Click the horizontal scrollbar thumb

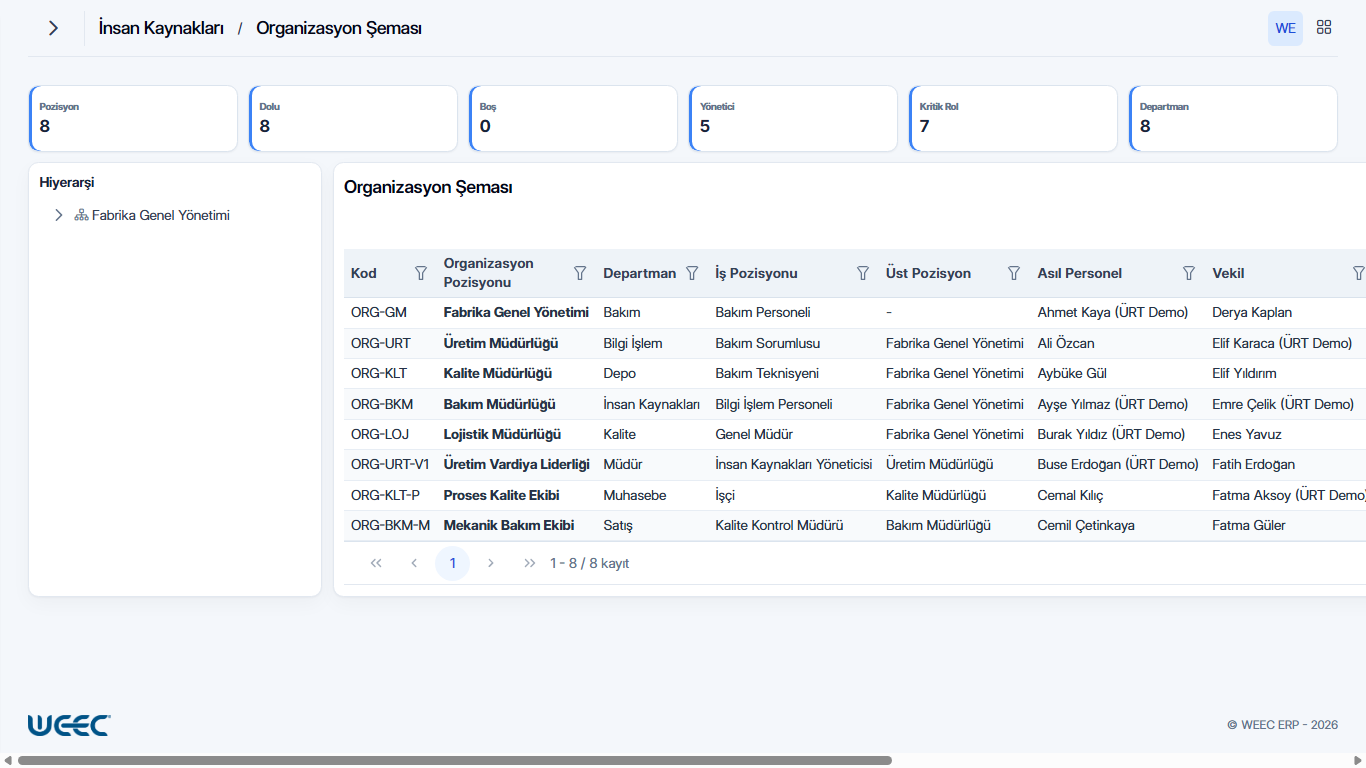(x=454, y=760)
